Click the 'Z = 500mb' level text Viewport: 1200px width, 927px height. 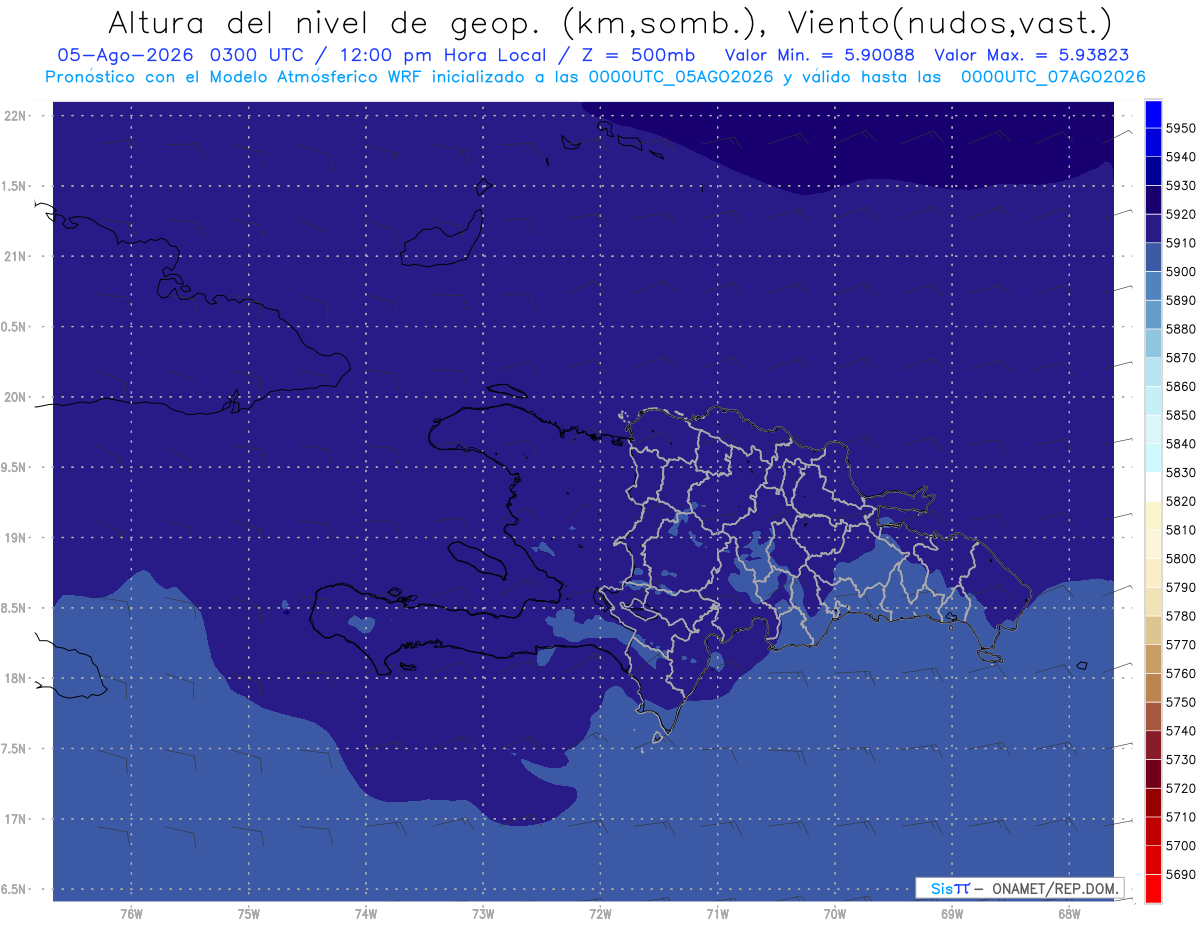(x=635, y=55)
